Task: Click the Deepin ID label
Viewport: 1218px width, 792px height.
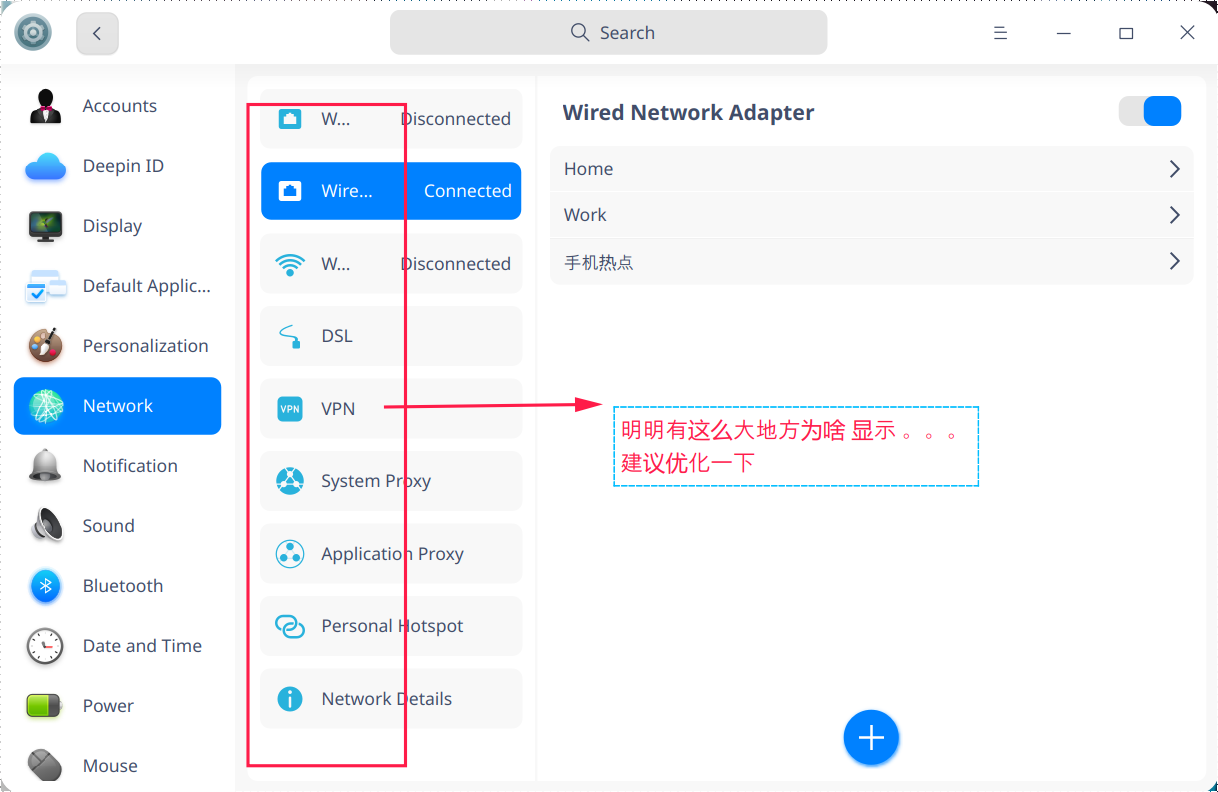Action: (123, 166)
